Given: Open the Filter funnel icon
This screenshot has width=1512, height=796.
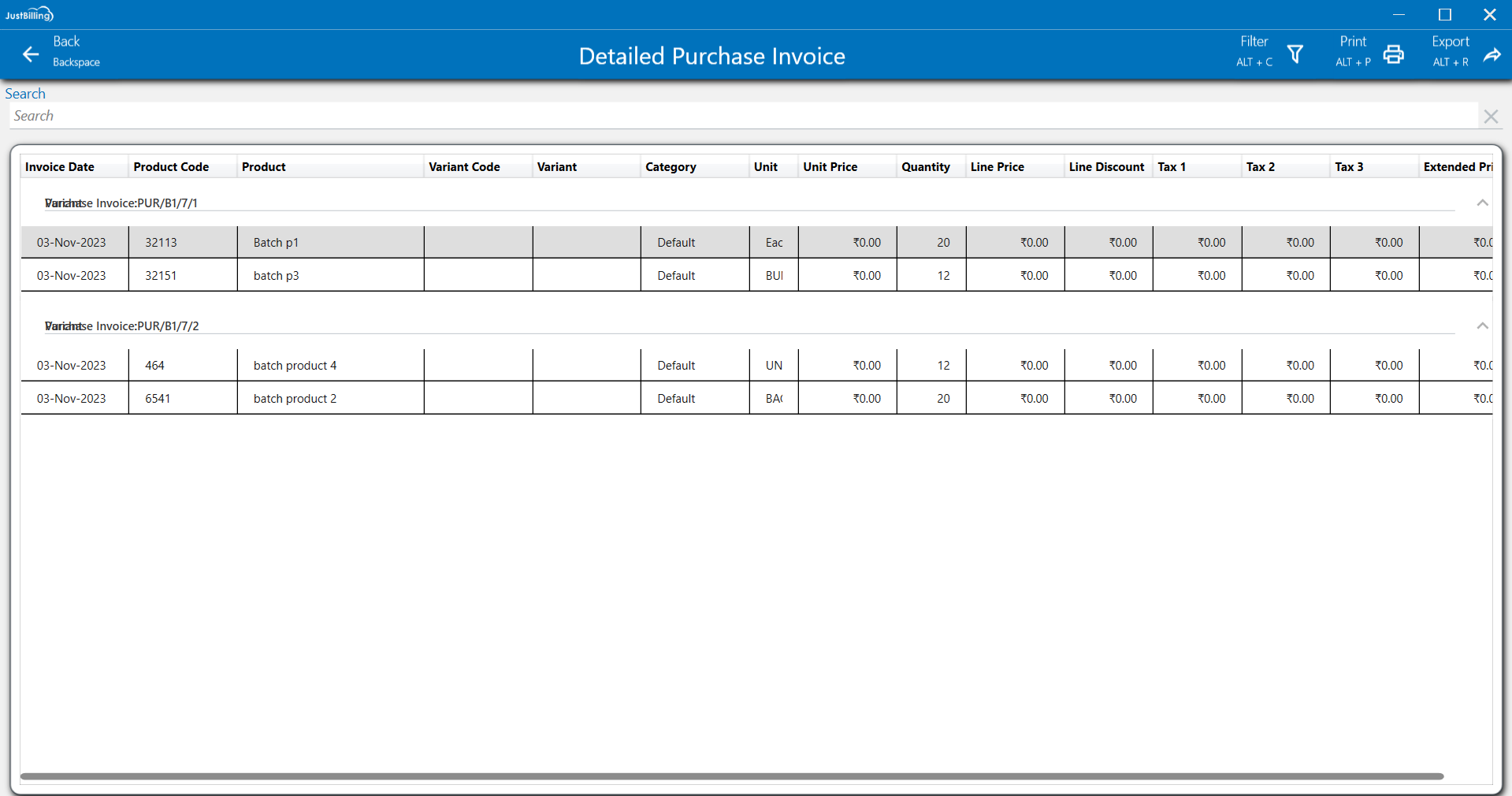Looking at the screenshot, I should [1295, 54].
